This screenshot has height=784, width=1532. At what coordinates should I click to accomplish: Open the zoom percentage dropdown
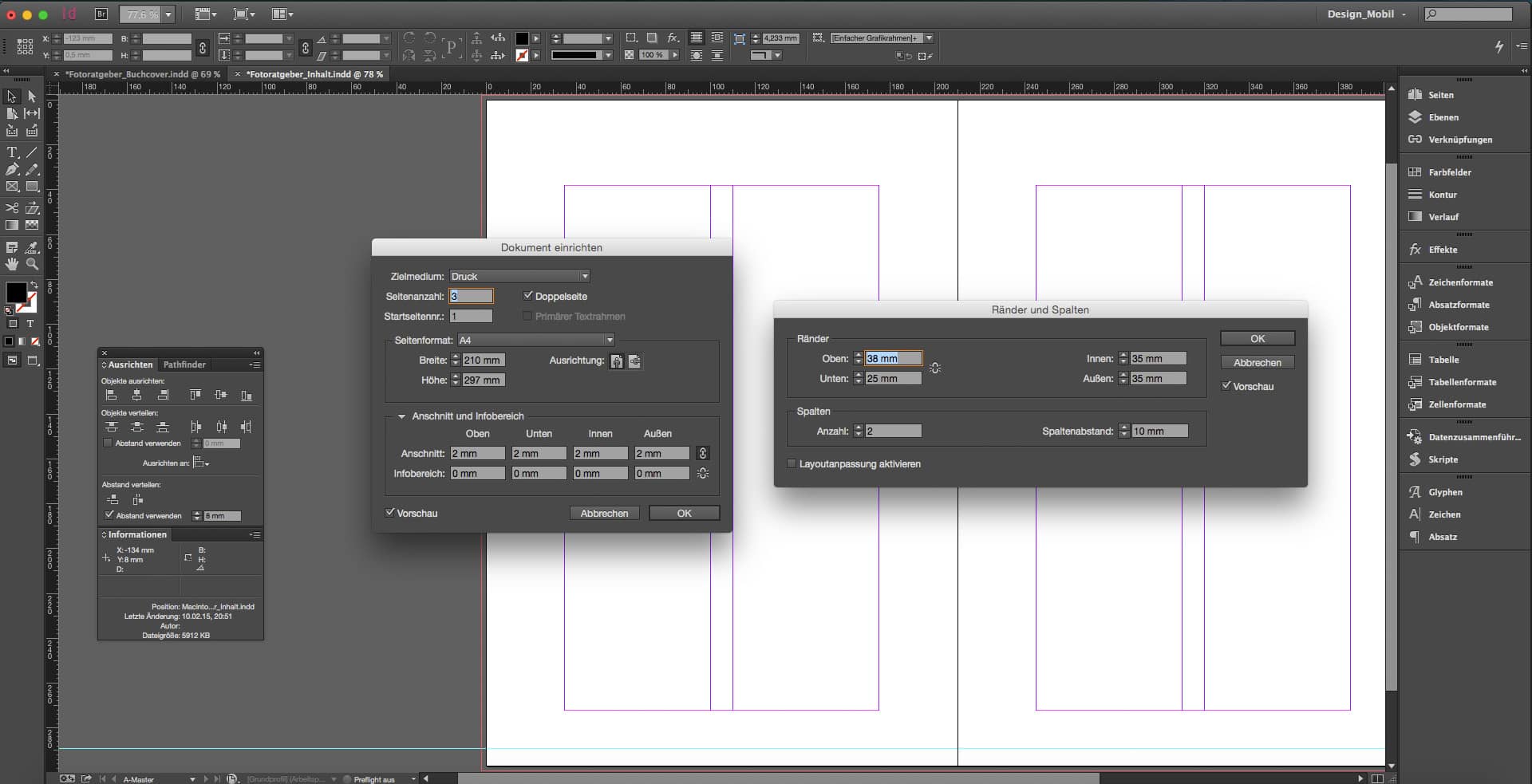(x=167, y=14)
